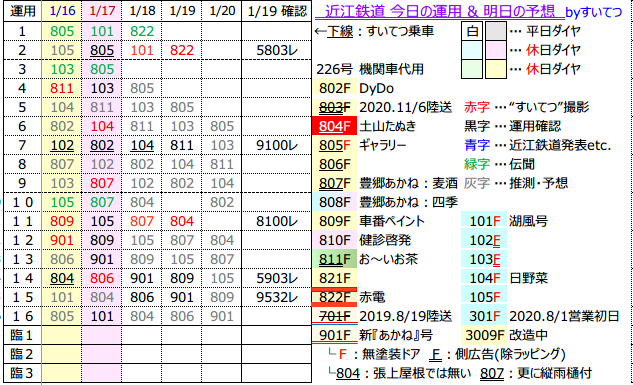Click the 301F legend cell
The height and width of the screenshot is (385, 633).
[484, 316]
